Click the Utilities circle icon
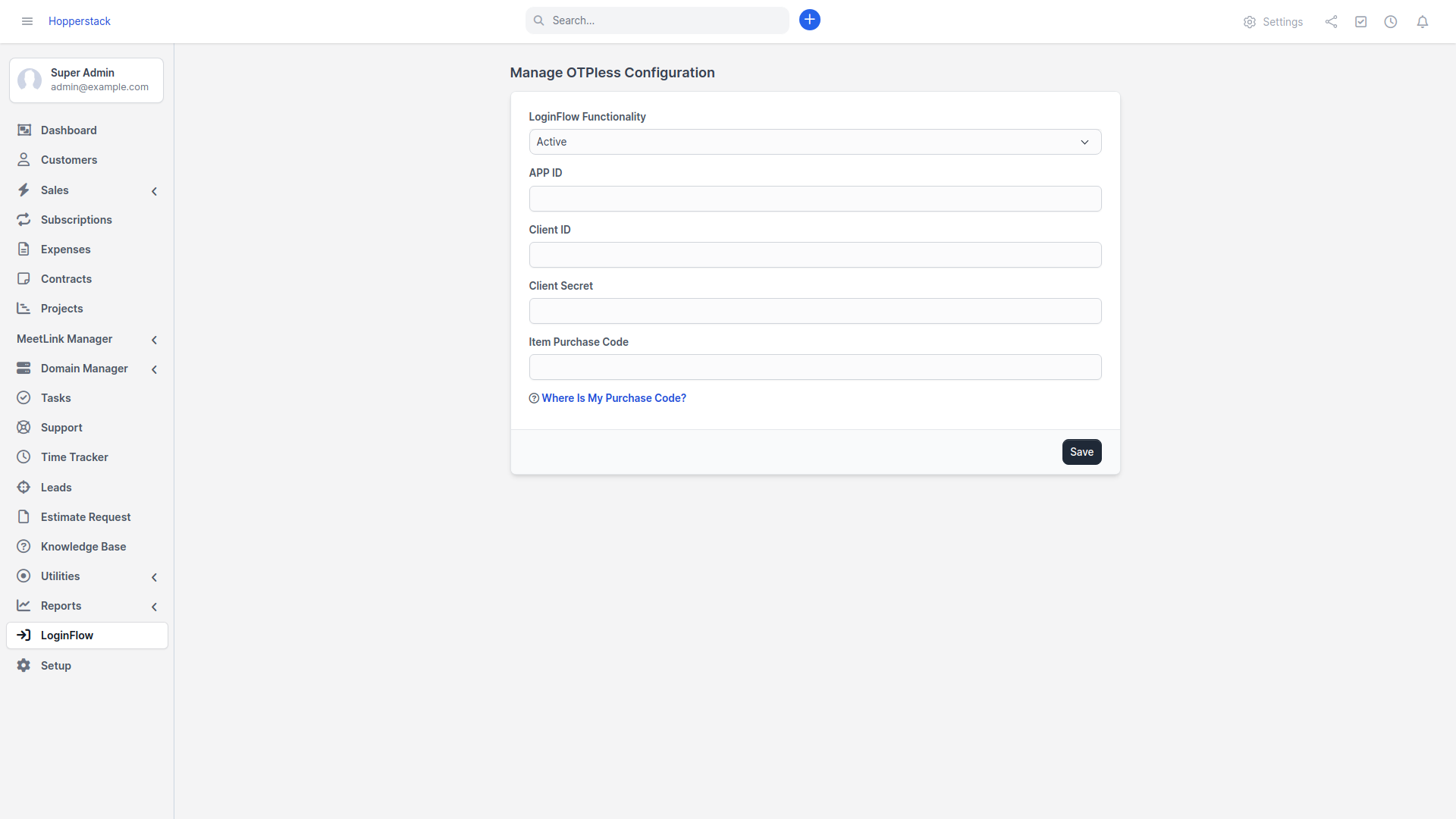 (x=24, y=576)
